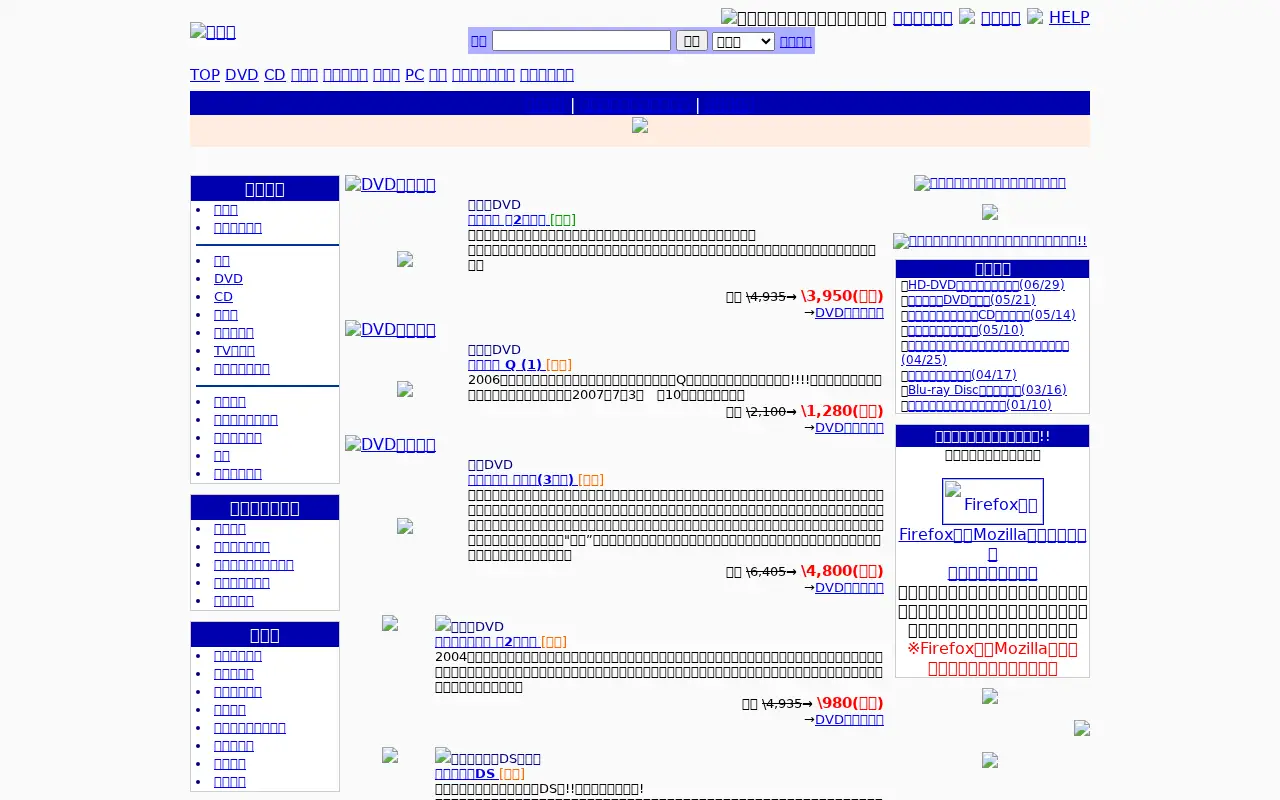Select DVD in the left sidebar list
Screen dimensions: 1280x800
pos(228,279)
